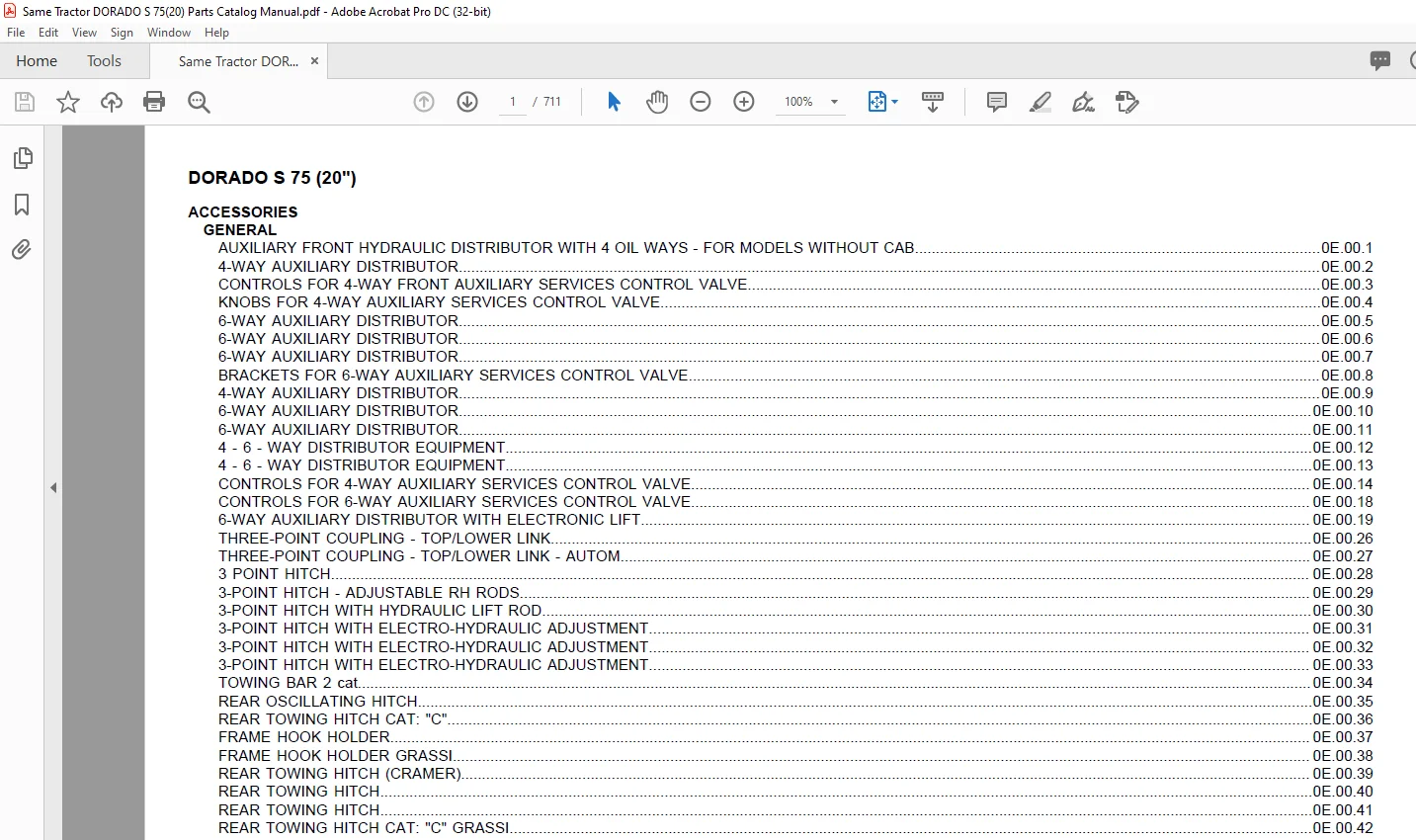Click page reference 0E.00.26
Image resolution: width=1416 pixels, height=840 pixels.
coord(1343,539)
